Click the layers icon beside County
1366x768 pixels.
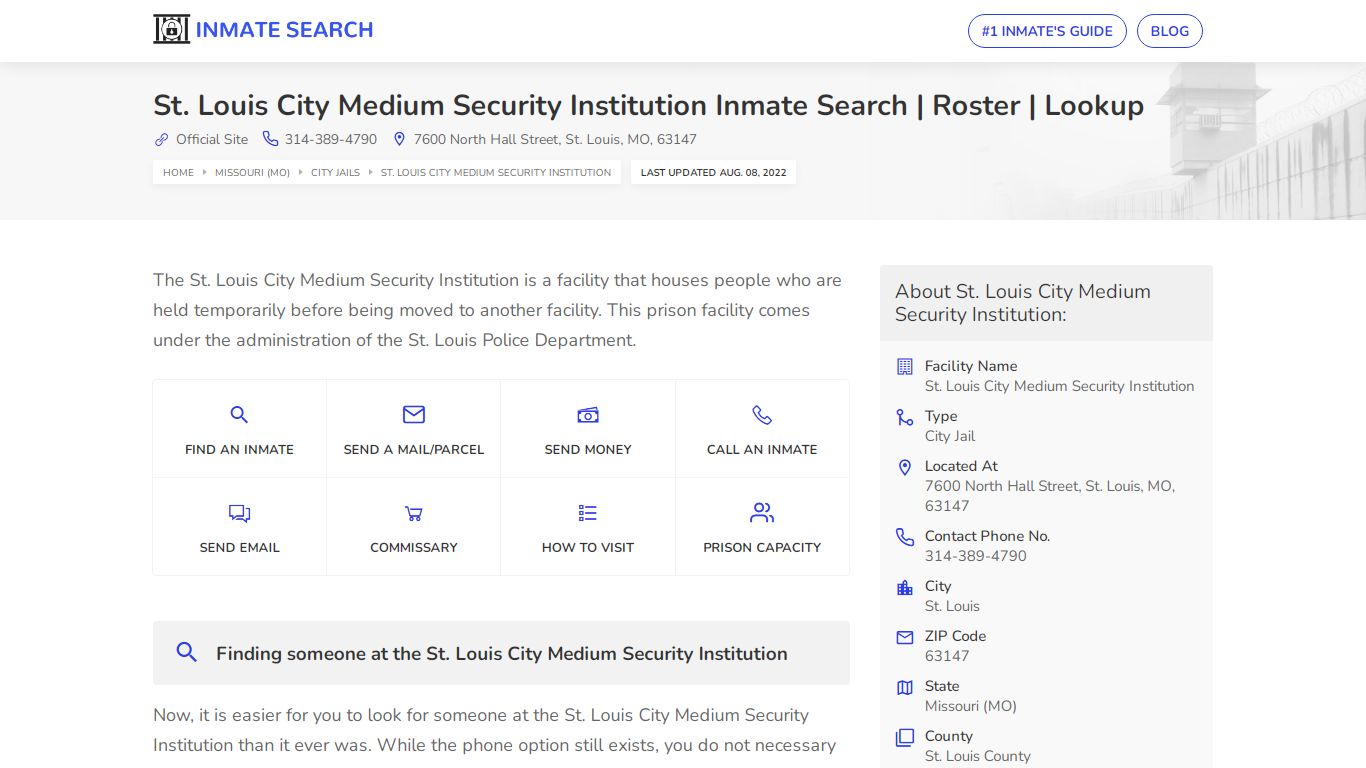(905, 737)
